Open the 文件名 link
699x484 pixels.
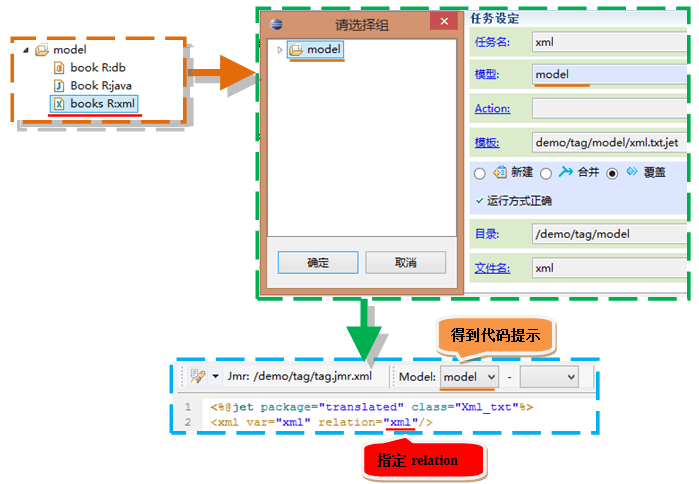coord(493,268)
